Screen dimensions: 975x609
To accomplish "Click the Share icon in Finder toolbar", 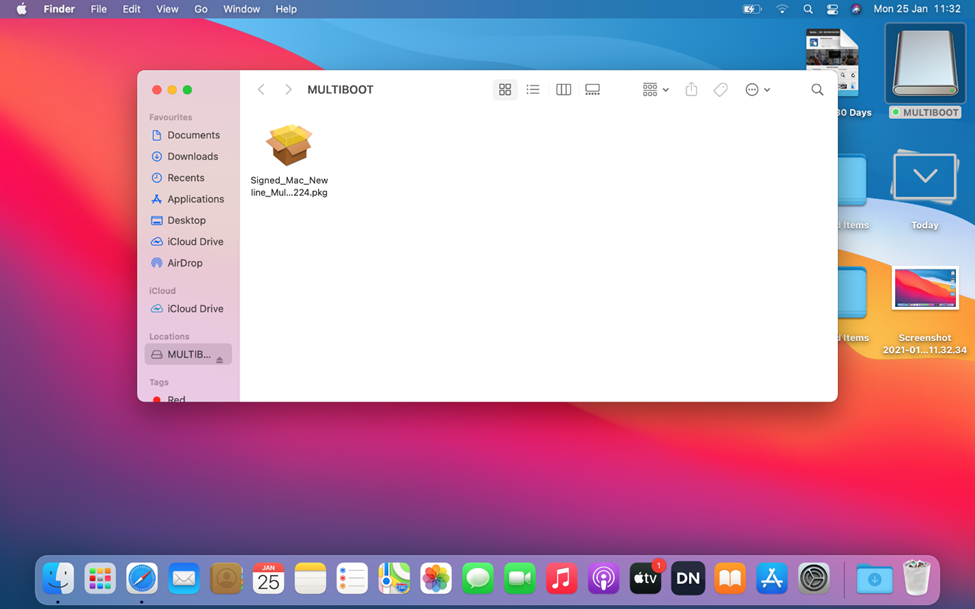I will pos(691,90).
